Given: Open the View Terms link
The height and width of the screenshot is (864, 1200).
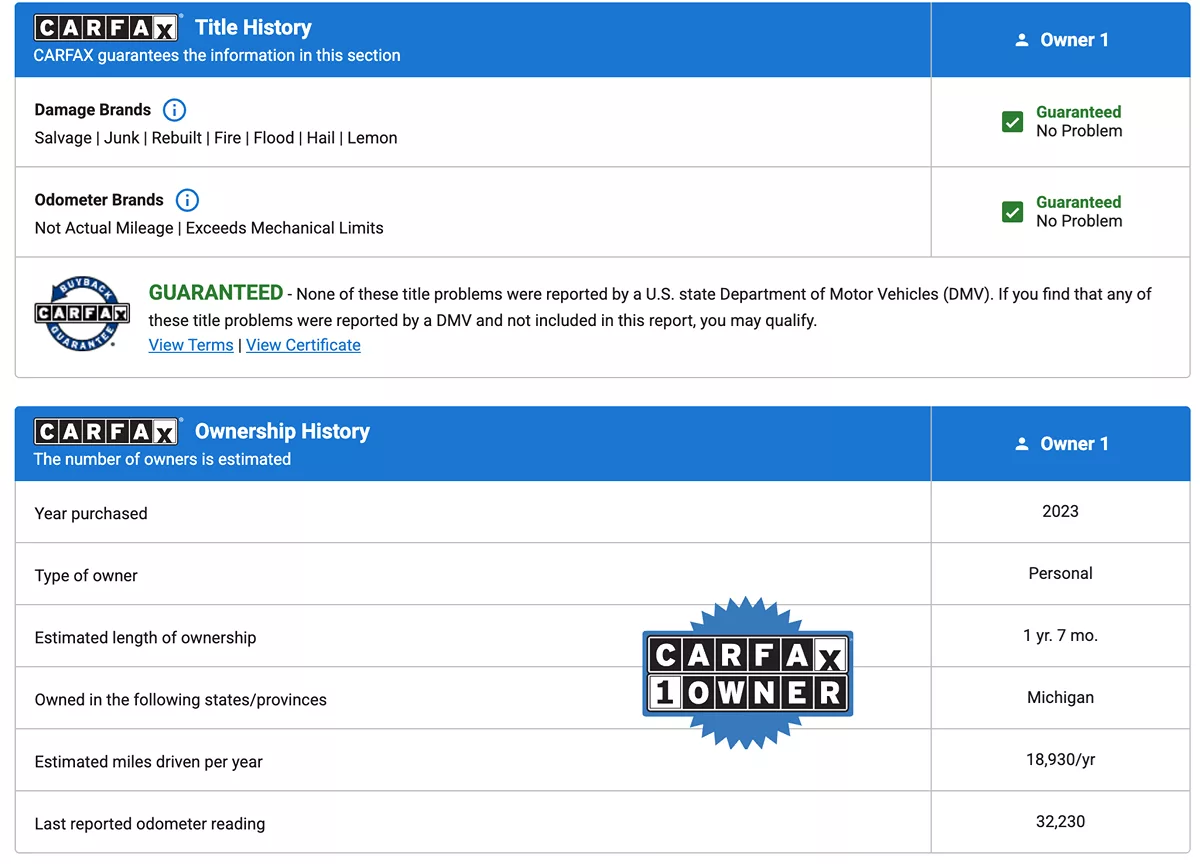Looking at the screenshot, I should (191, 345).
